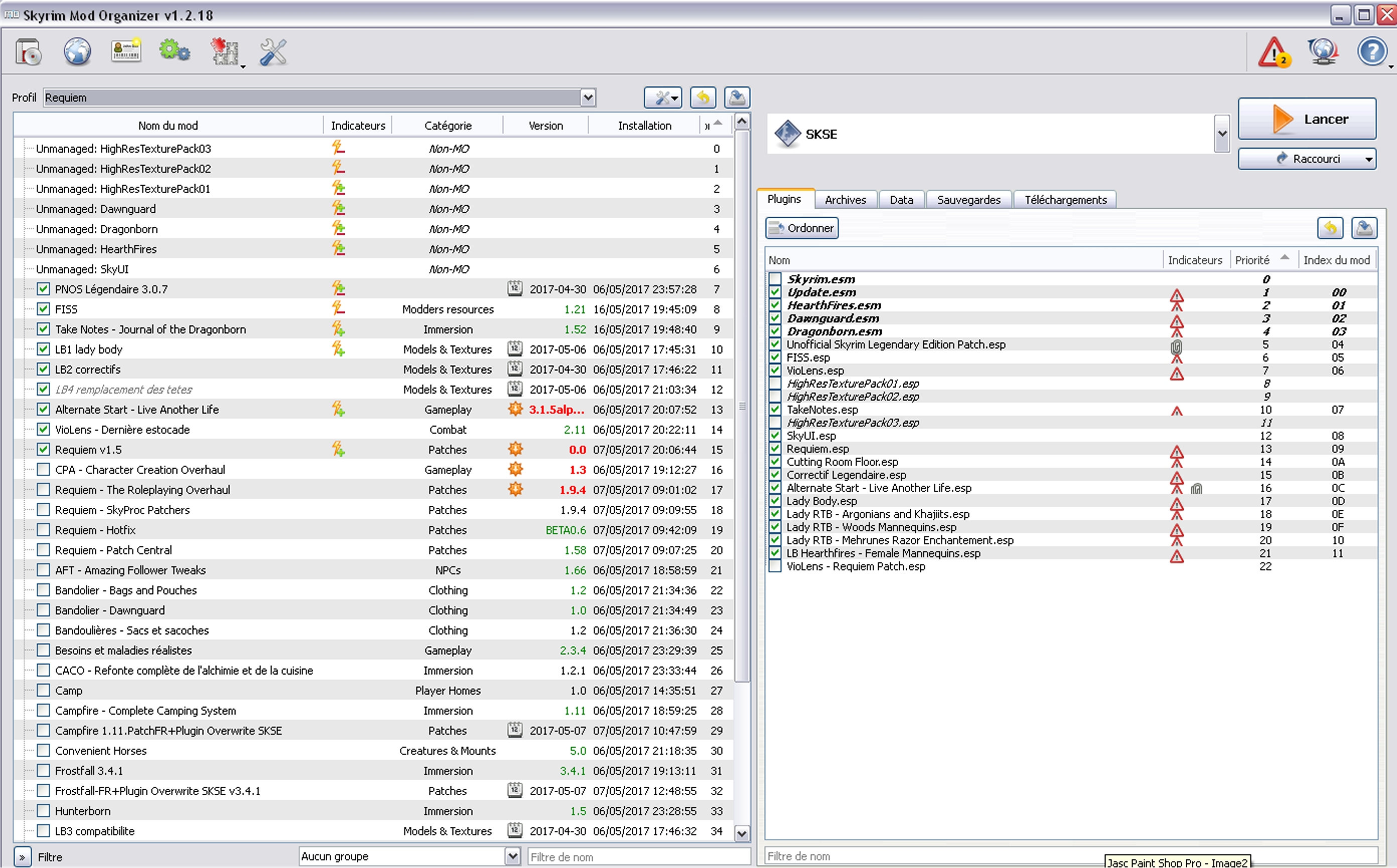Sort mods by Installation column header
Image resolution: width=1397 pixels, height=868 pixels.
pyautogui.click(x=644, y=126)
